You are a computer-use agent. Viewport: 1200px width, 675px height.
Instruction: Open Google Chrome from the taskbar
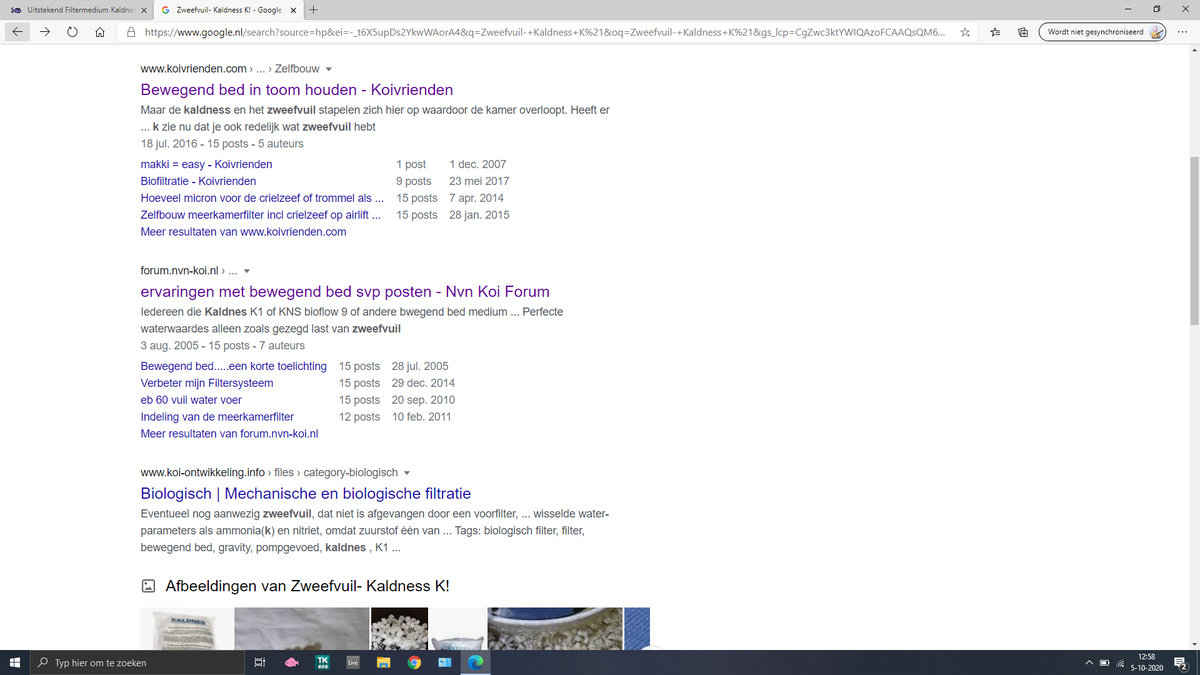[x=413, y=662]
